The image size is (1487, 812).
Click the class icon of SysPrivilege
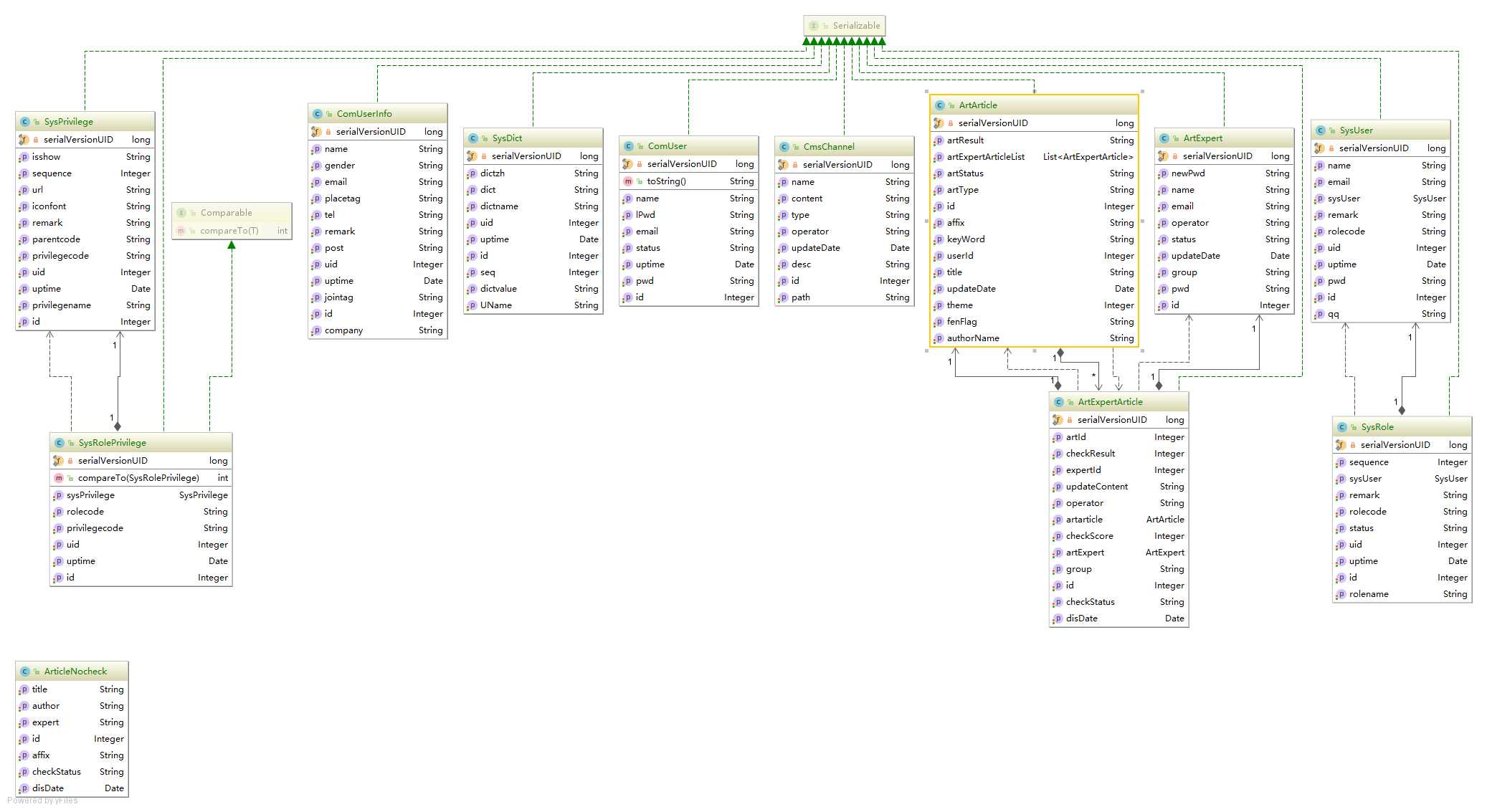[25, 122]
